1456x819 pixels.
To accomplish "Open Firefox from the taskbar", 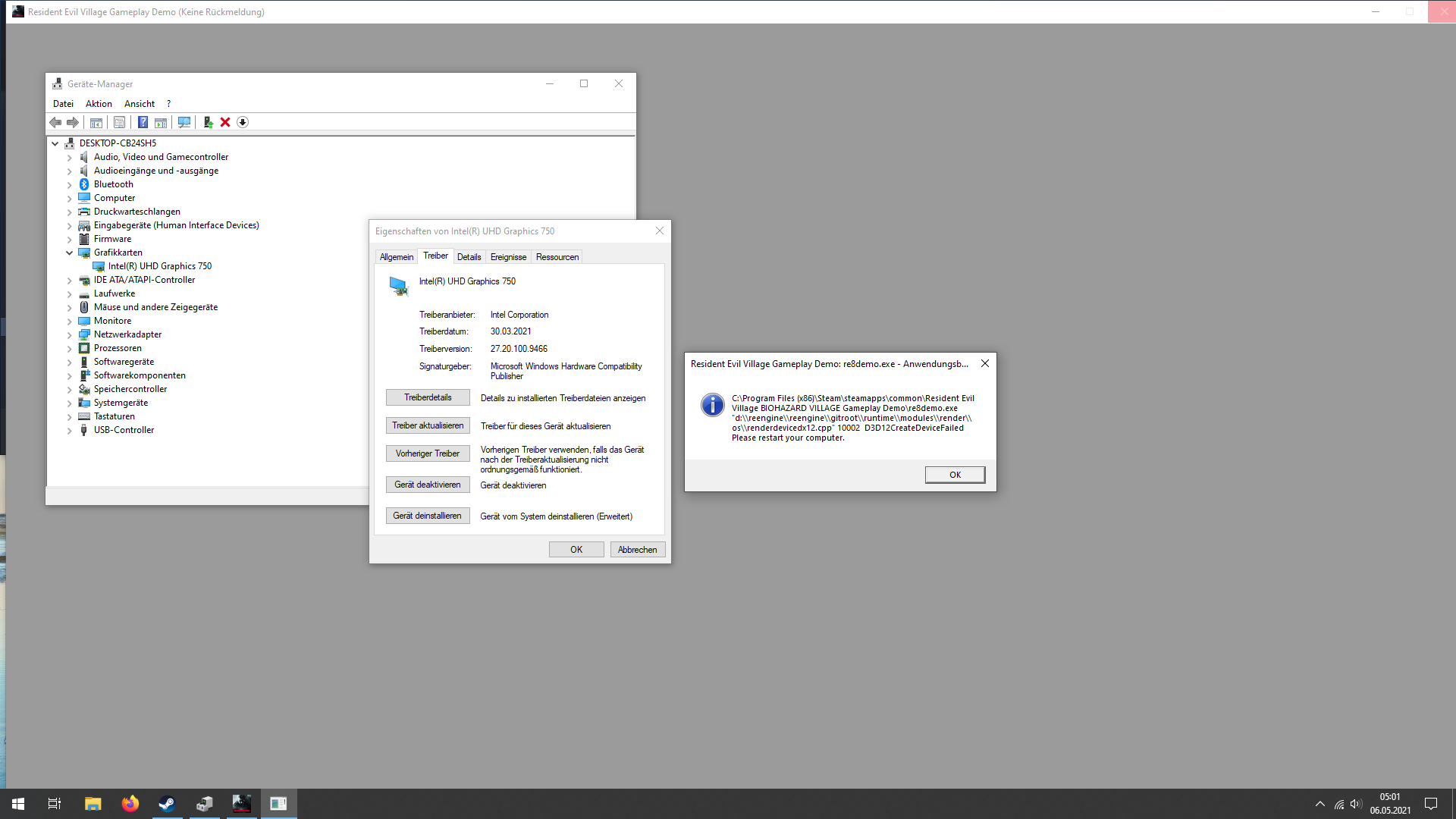I will coord(130,803).
